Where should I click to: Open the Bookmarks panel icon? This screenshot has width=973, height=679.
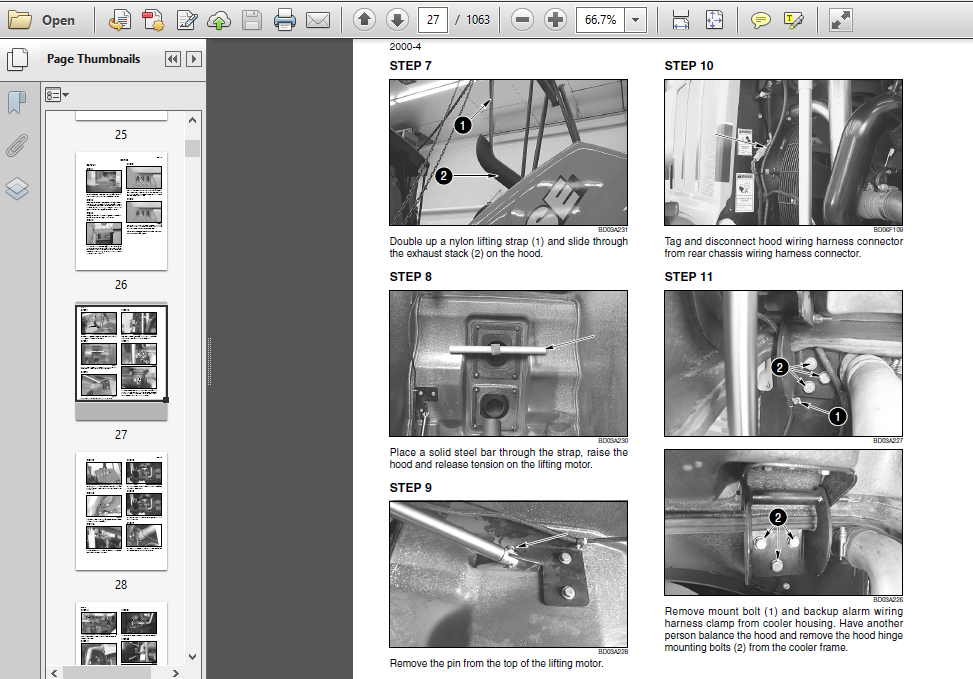coord(17,102)
